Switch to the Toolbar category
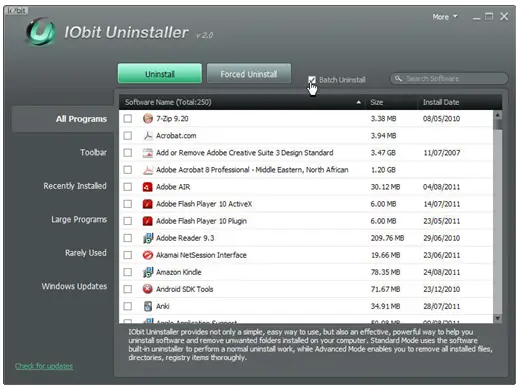The image size is (517, 387). (93, 152)
